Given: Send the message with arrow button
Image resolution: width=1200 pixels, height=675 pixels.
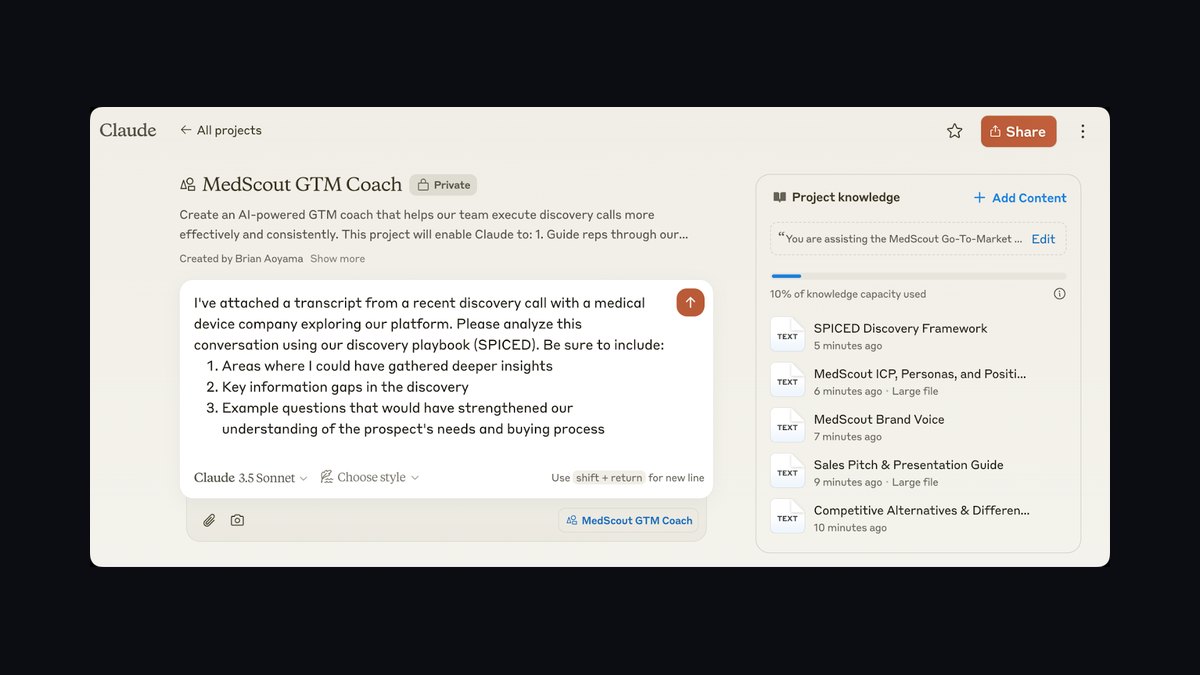Looking at the screenshot, I should [x=690, y=303].
